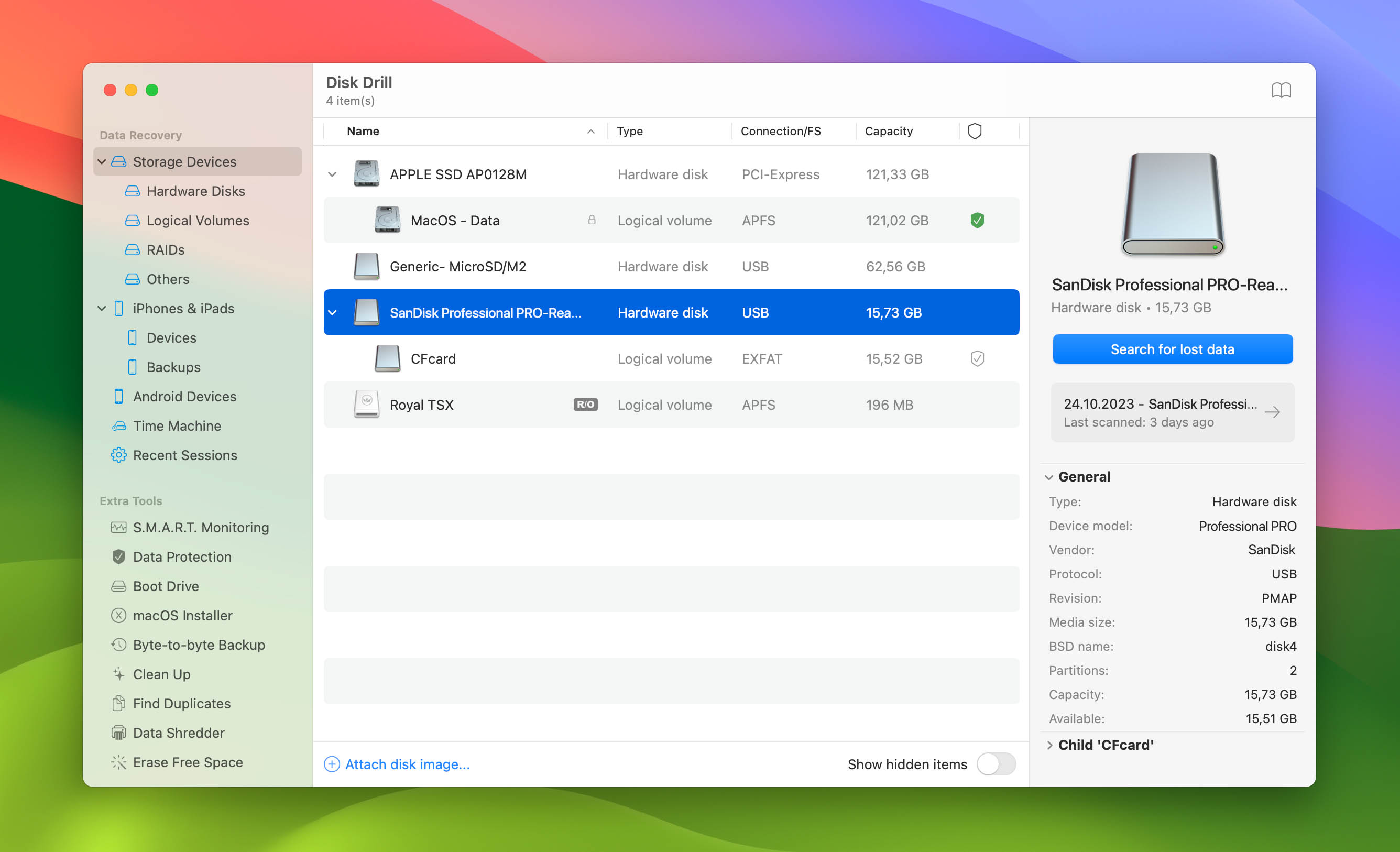The height and width of the screenshot is (852, 1400).
Task: Open Boot Drive tool
Action: click(167, 586)
